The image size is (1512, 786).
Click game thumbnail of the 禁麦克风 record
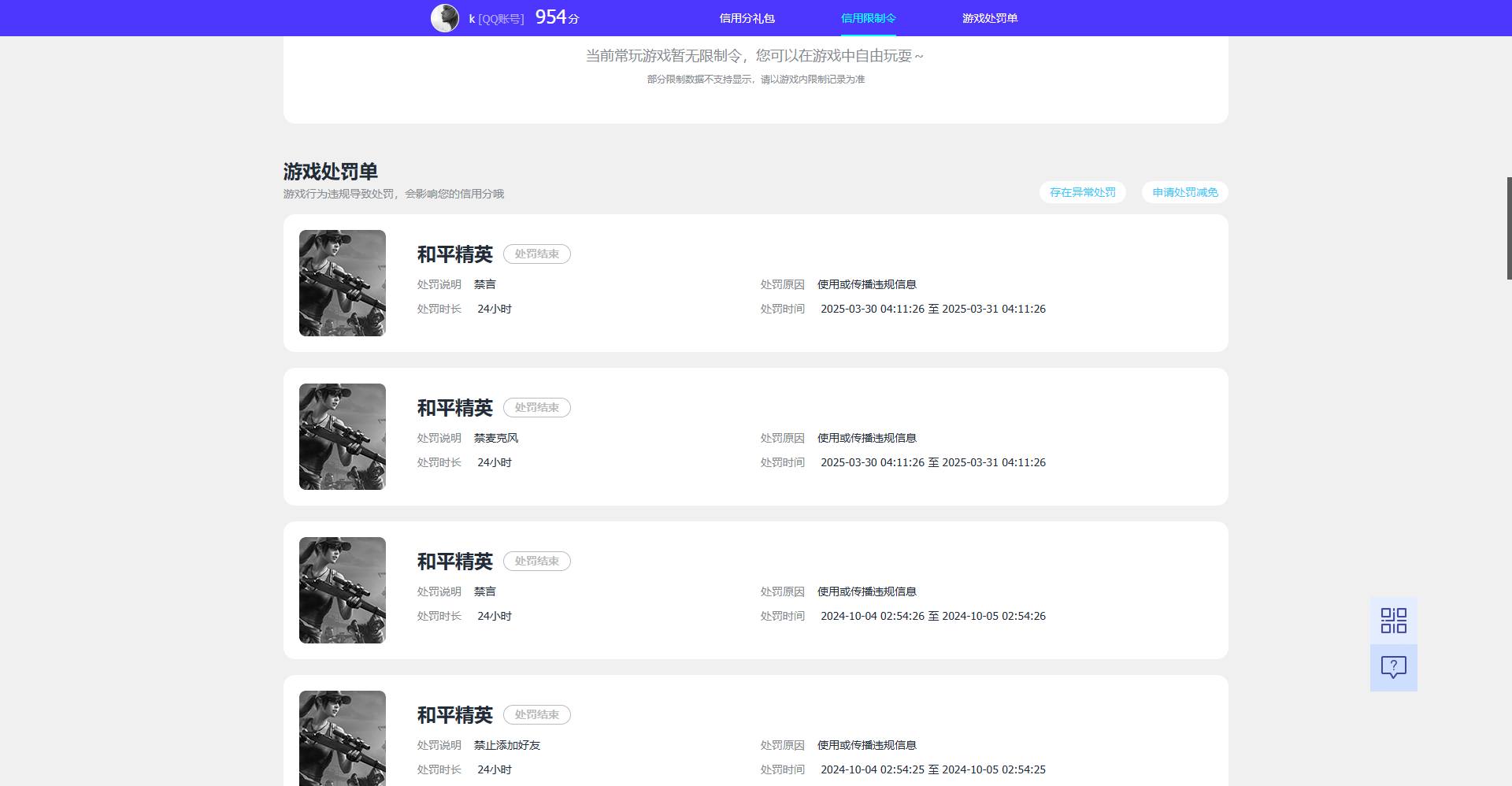coord(343,436)
